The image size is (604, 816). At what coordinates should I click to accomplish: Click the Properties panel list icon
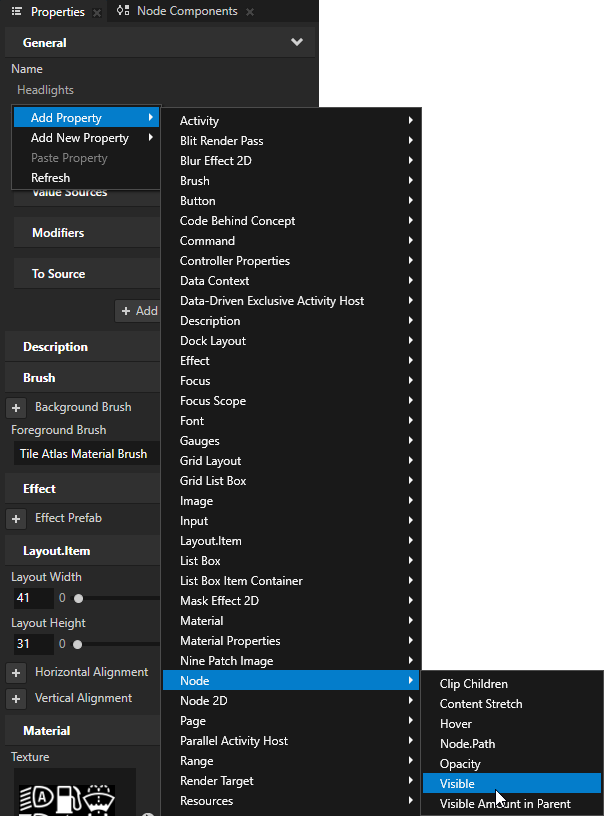(16, 12)
